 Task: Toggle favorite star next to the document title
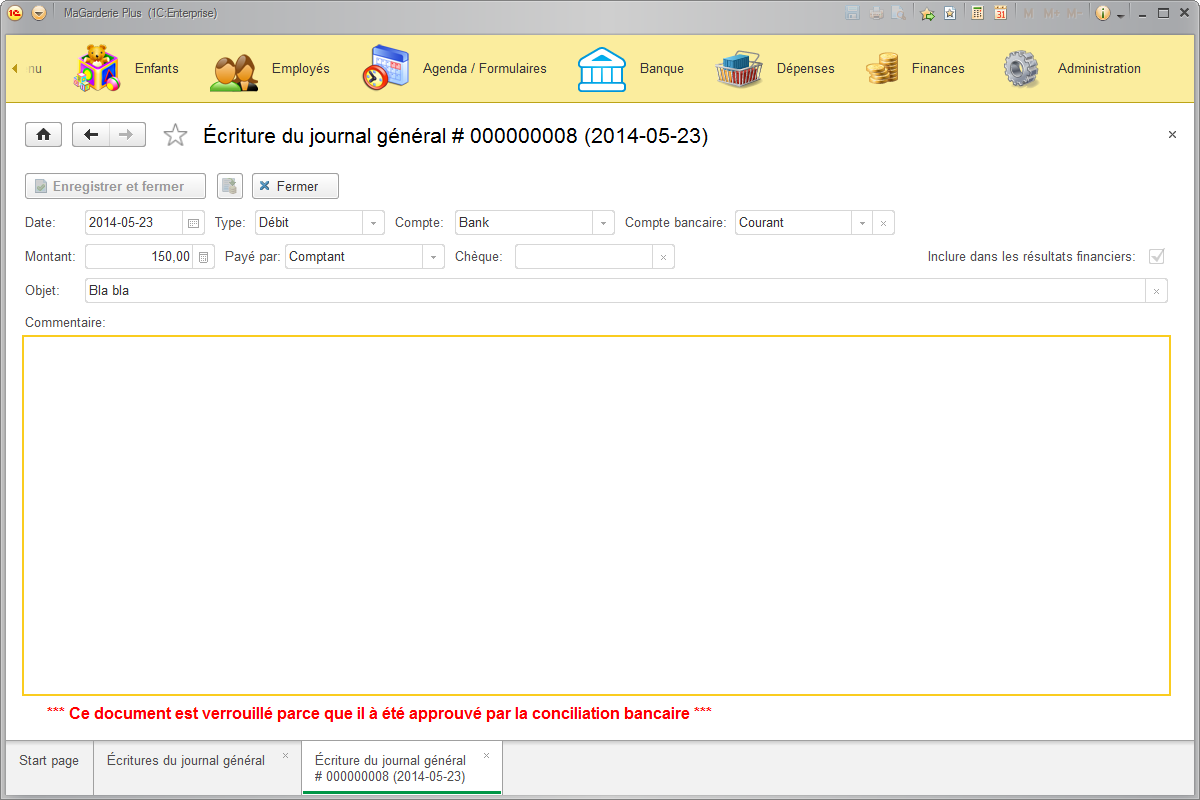[x=175, y=133]
